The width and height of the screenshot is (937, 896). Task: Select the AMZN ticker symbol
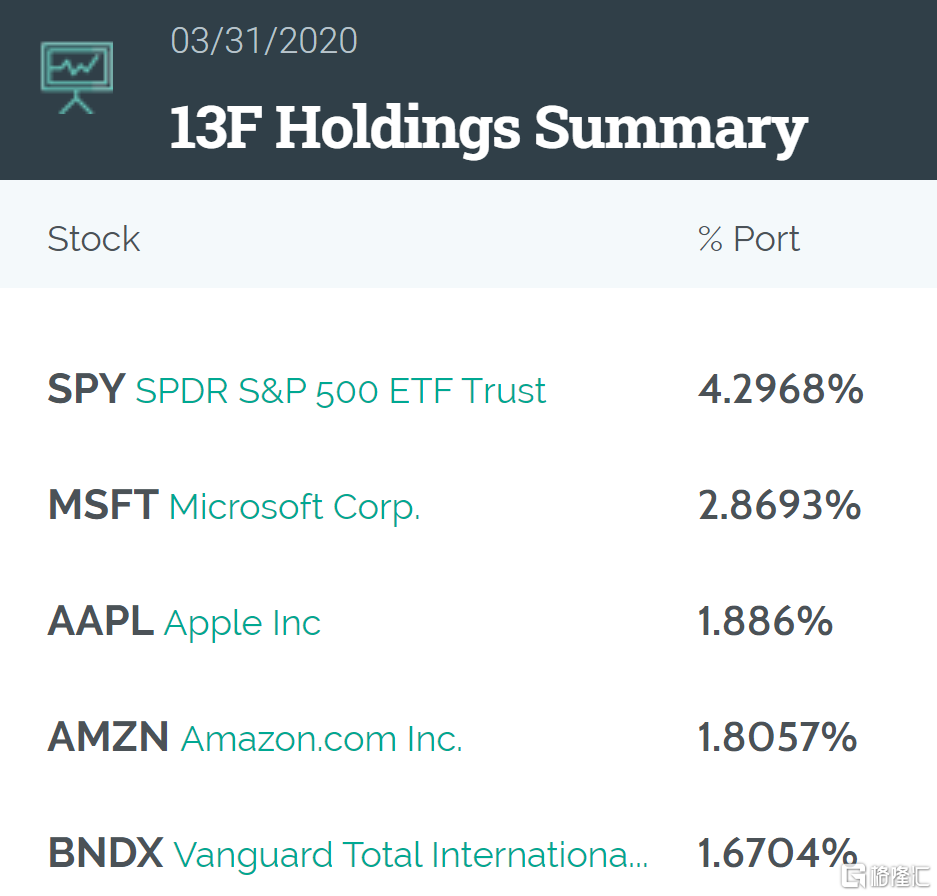(108, 738)
